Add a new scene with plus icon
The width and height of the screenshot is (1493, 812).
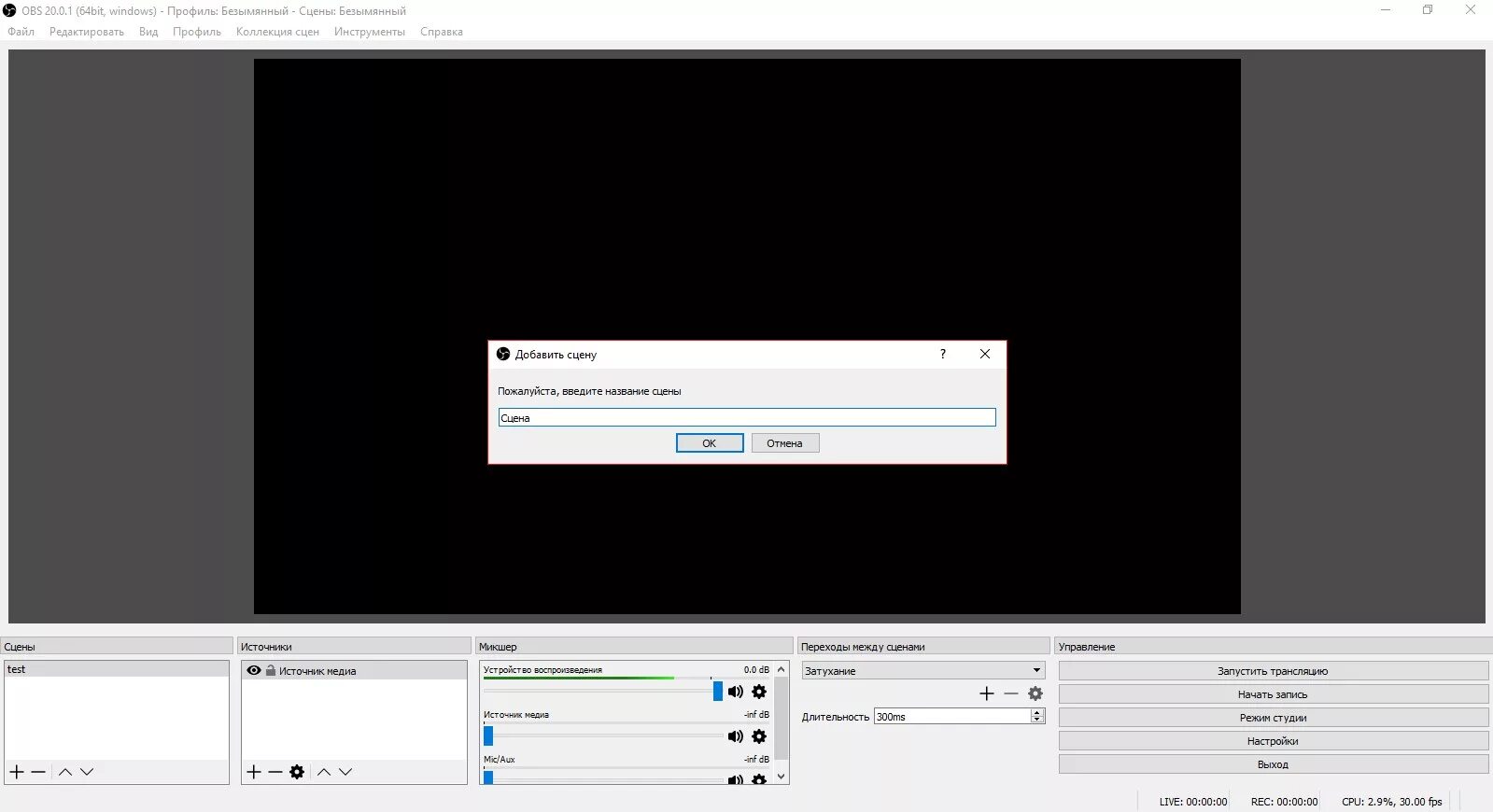click(17, 772)
